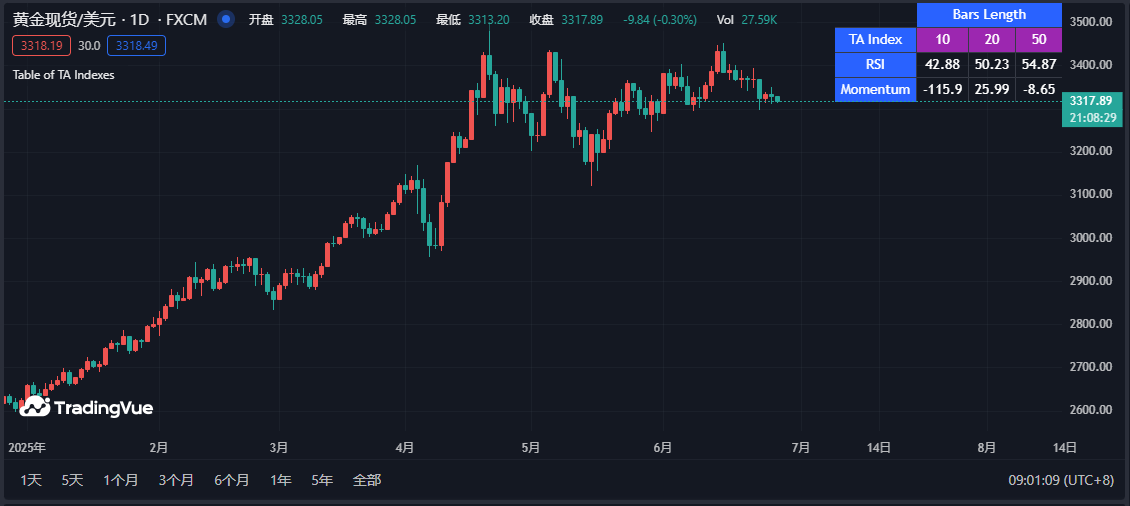The width and height of the screenshot is (1130, 506).
Task: Click the 7月 time axis label
Action: click(x=800, y=447)
